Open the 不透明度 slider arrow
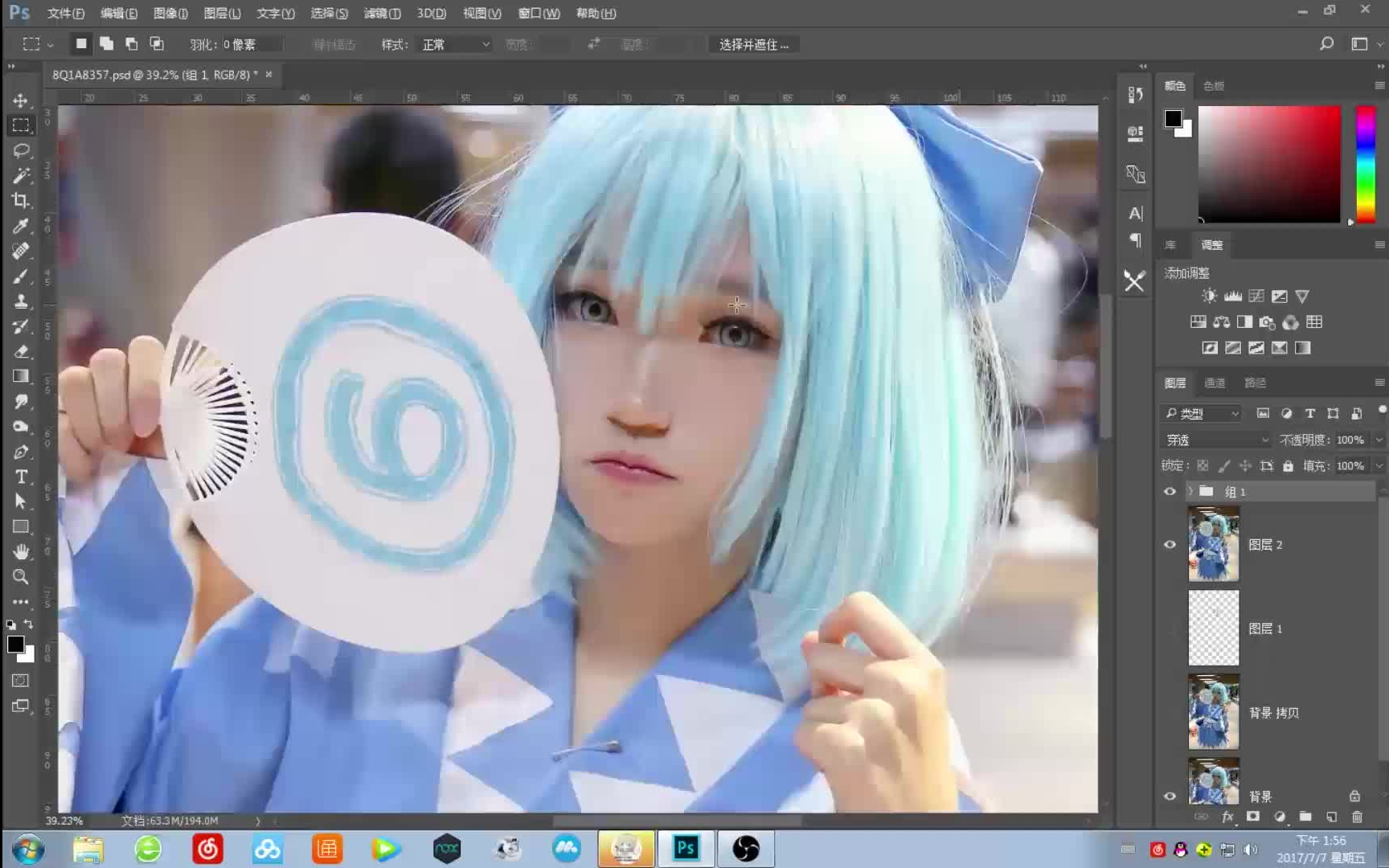The height and width of the screenshot is (868, 1389). 1379,440
